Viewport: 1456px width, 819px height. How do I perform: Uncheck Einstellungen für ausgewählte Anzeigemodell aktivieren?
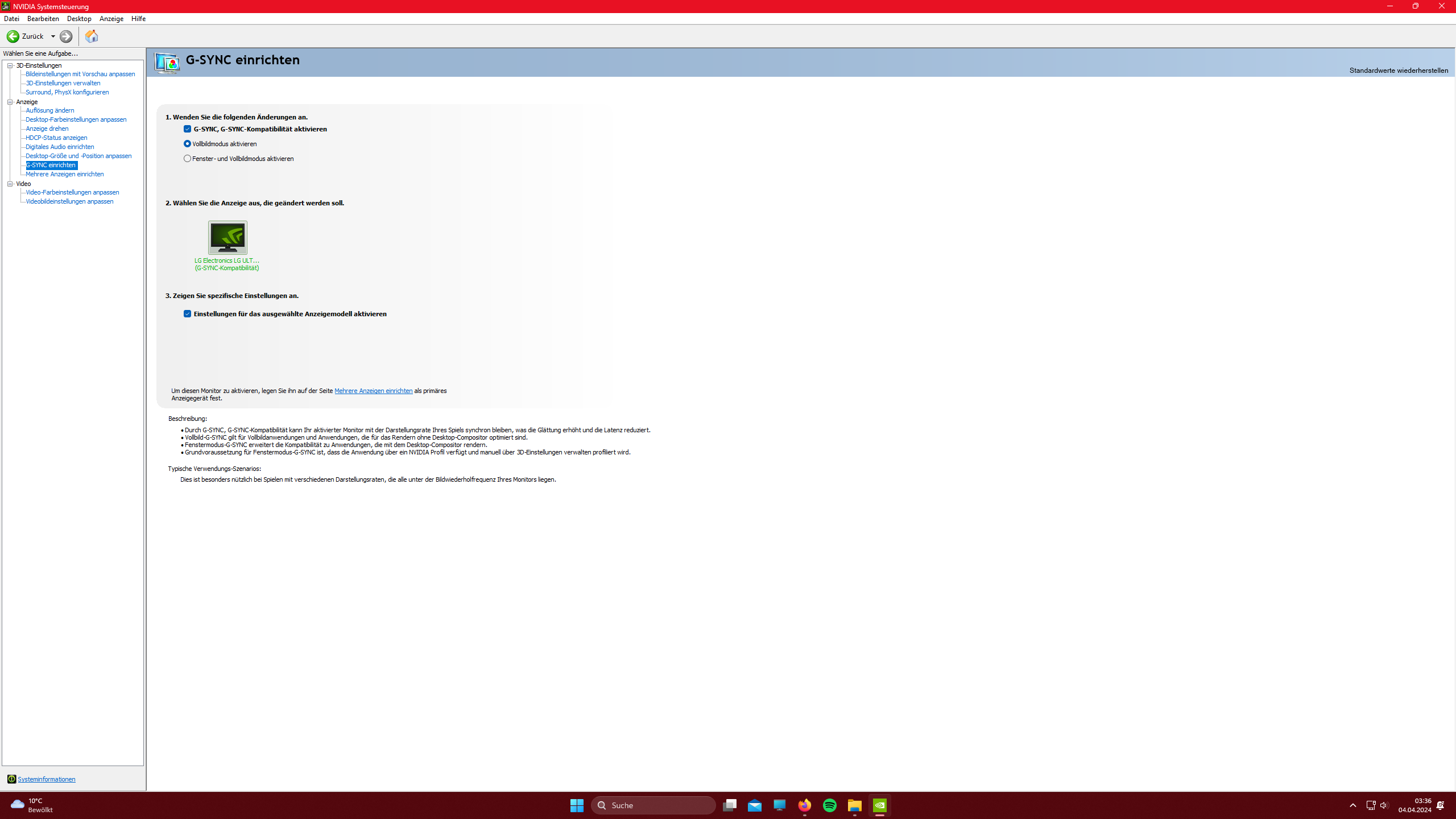pyautogui.click(x=187, y=314)
